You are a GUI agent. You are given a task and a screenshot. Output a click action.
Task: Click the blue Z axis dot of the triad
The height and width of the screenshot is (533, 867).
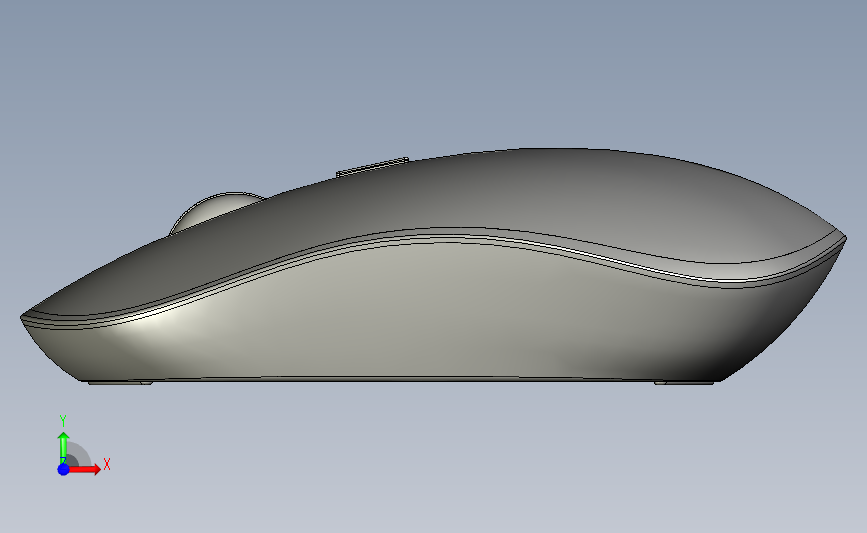[x=64, y=469]
